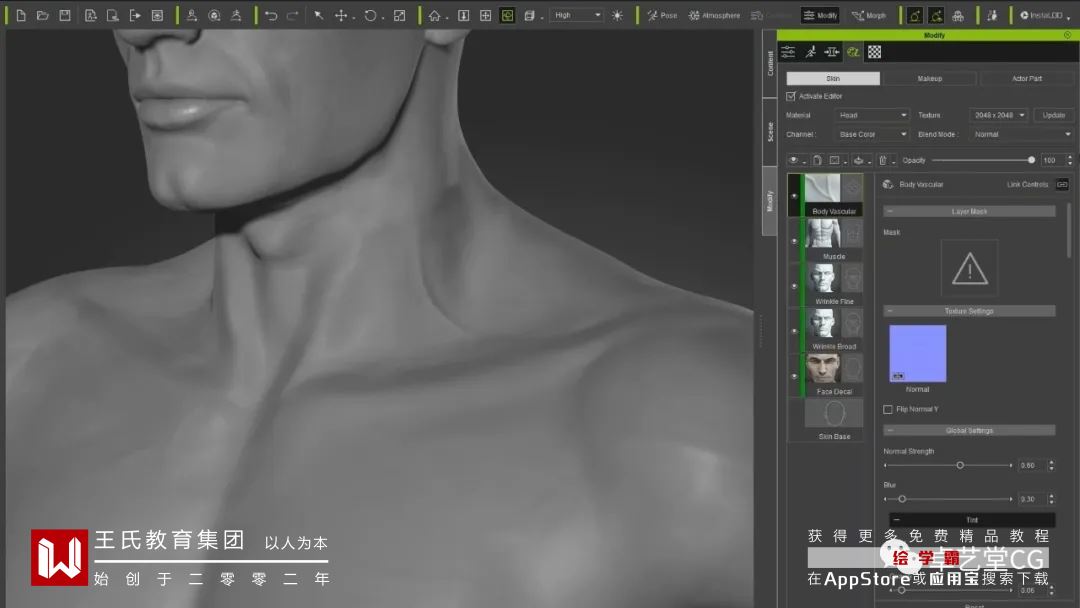Open the Channel dropdown showing Base Color
Viewport: 1080px width, 608px height.
tap(872, 134)
